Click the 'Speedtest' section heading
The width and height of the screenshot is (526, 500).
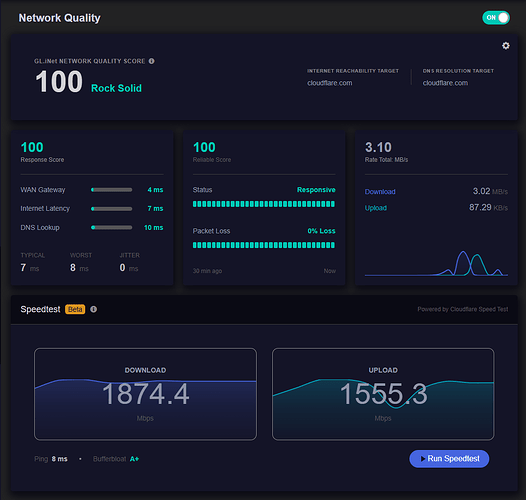click(40, 309)
